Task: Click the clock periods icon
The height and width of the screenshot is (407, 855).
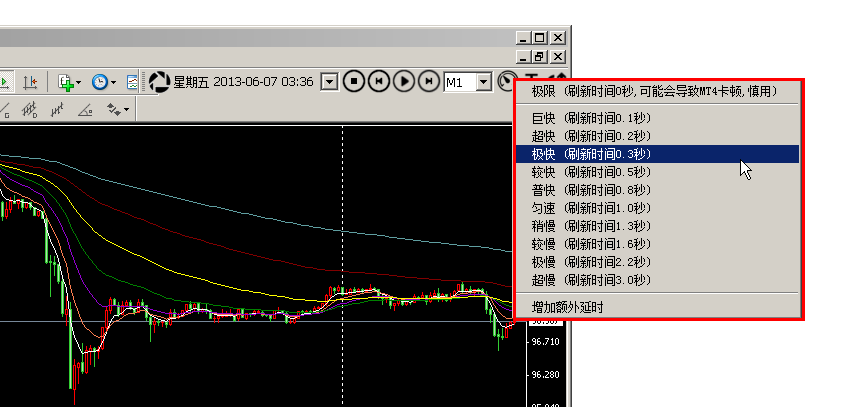Action: pyautogui.click(x=99, y=81)
